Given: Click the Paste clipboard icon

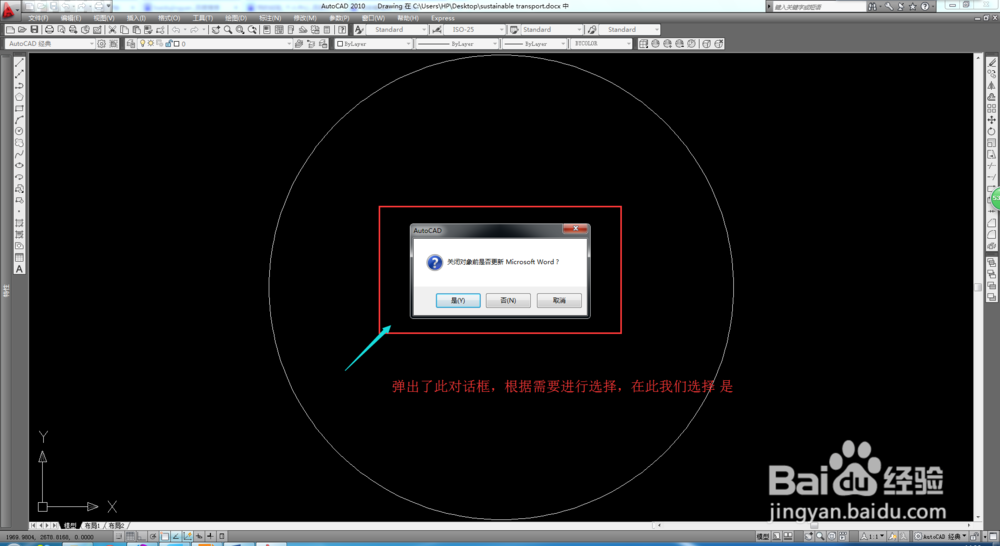Looking at the screenshot, I should (x=136, y=29).
